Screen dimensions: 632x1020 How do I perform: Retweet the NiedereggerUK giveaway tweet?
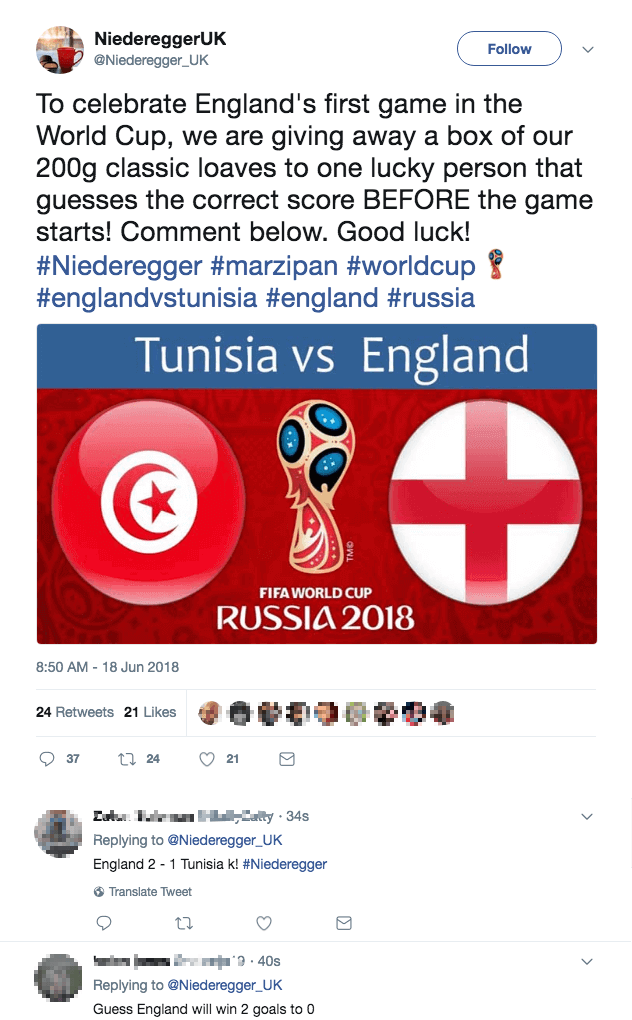[x=127, y=759]
